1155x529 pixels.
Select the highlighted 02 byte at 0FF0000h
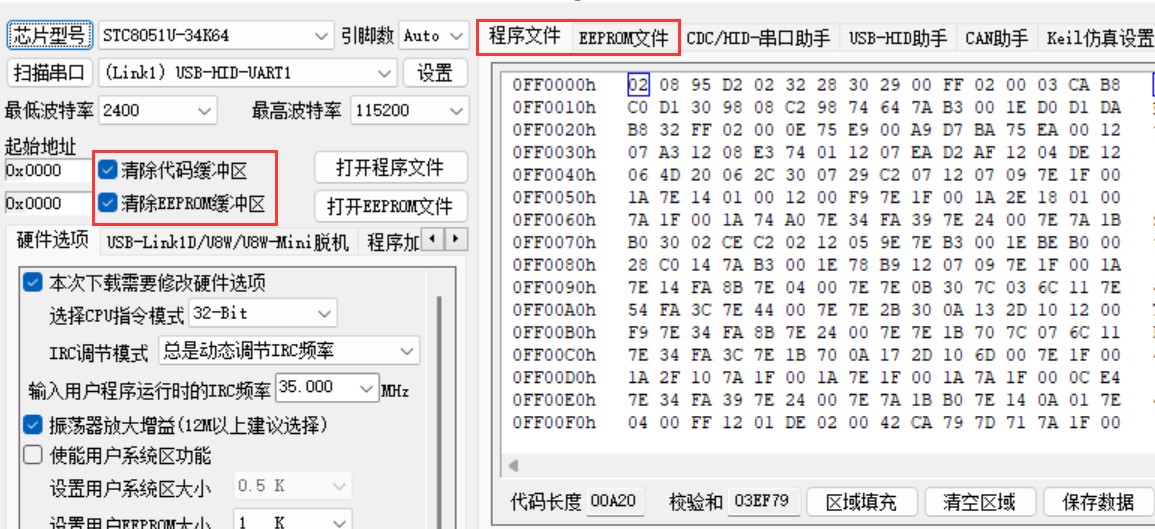click(638, 86)
